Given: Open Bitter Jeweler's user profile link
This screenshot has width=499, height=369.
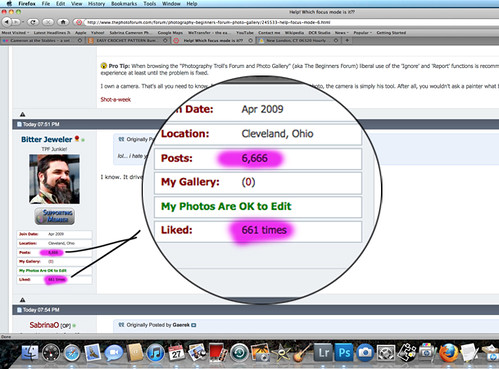Looking at the screenshot, I should 47,139.
